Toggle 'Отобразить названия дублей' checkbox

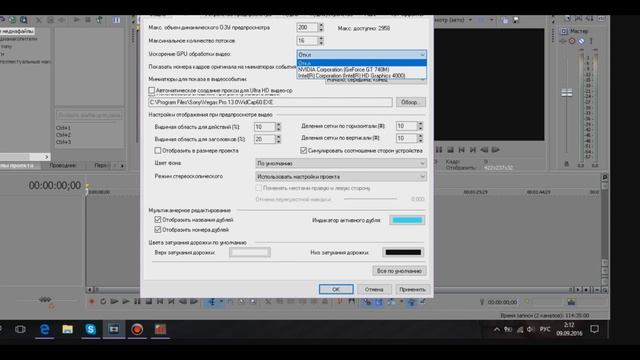(158, 220)
